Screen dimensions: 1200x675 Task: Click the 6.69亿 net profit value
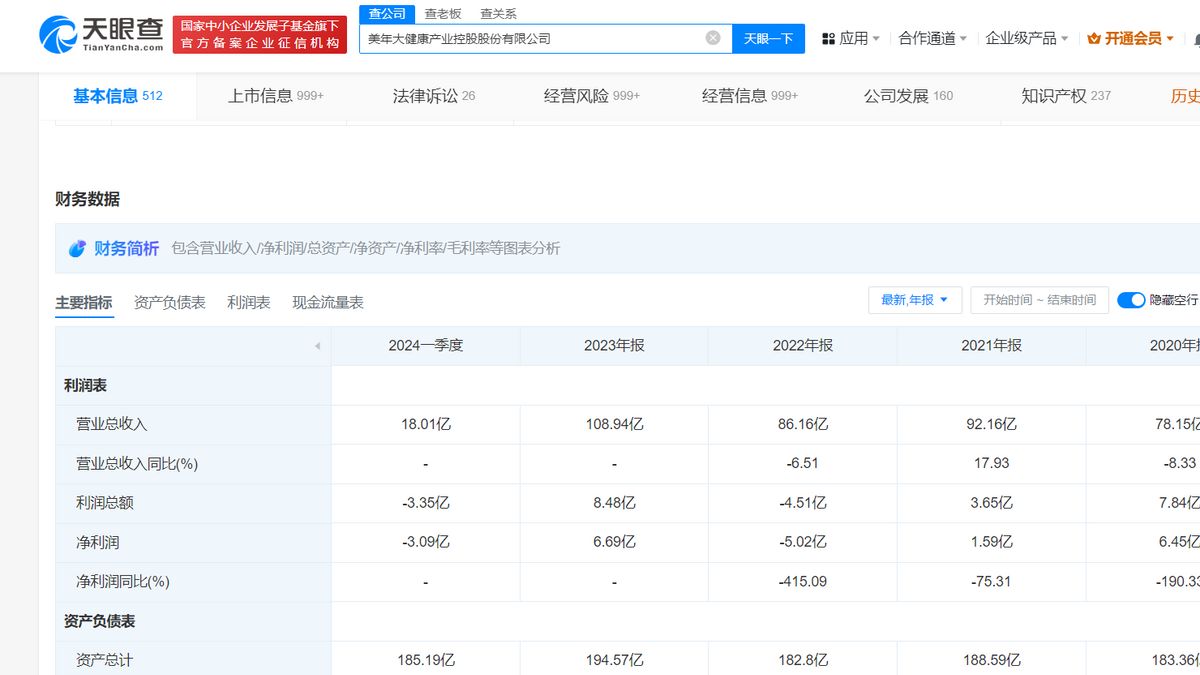614,542
